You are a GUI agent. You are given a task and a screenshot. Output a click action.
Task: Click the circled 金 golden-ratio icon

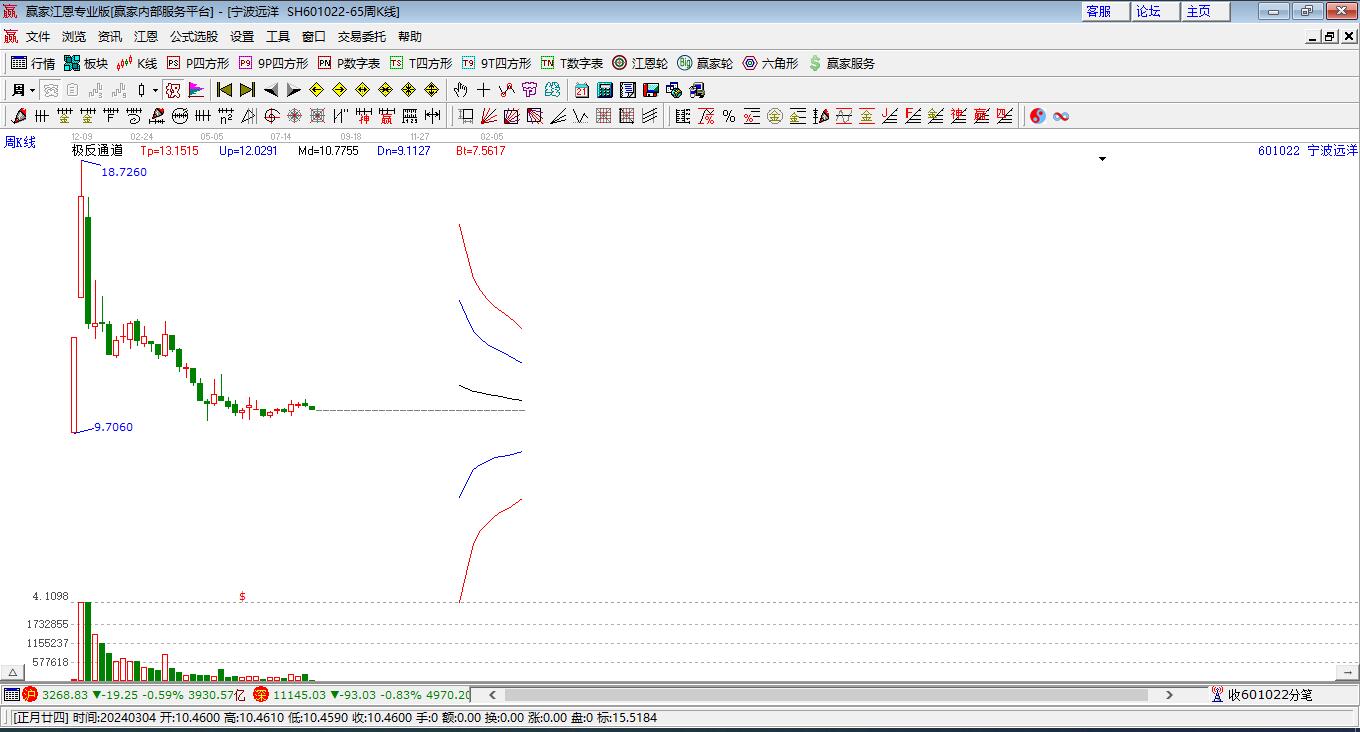[x=774, y=116]
